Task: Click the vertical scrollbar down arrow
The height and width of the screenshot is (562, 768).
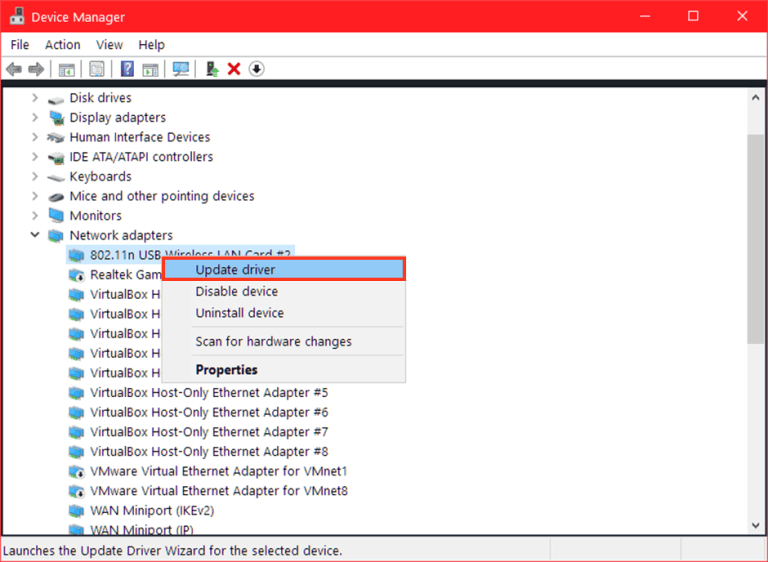Action: tap(756, 525)
